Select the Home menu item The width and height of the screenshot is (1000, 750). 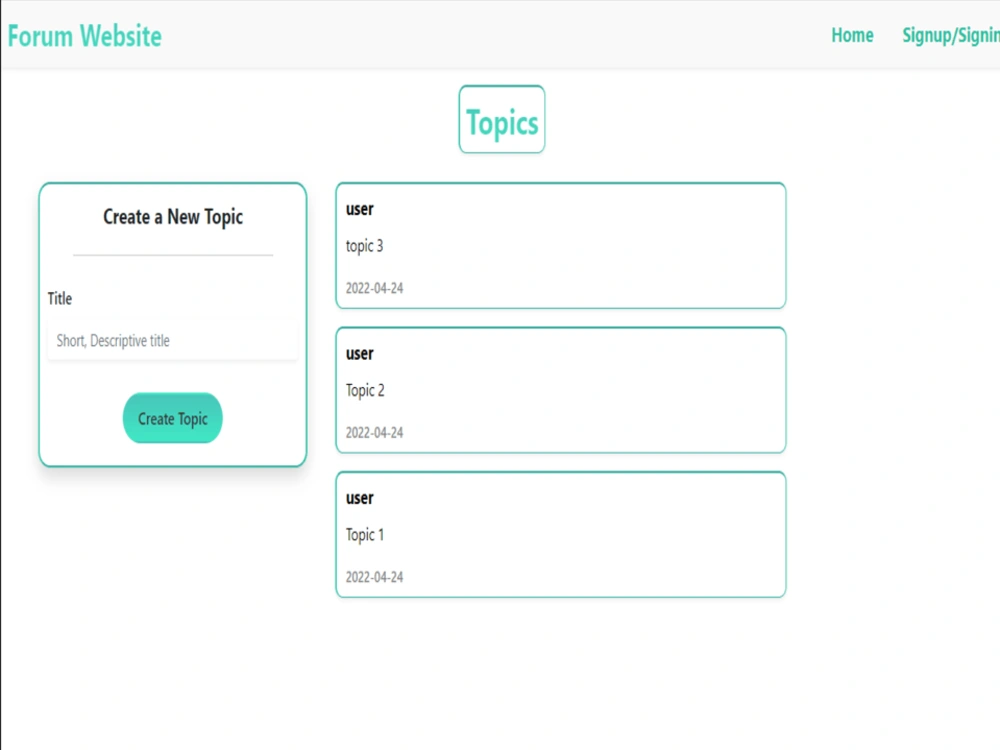click(852, 36)
